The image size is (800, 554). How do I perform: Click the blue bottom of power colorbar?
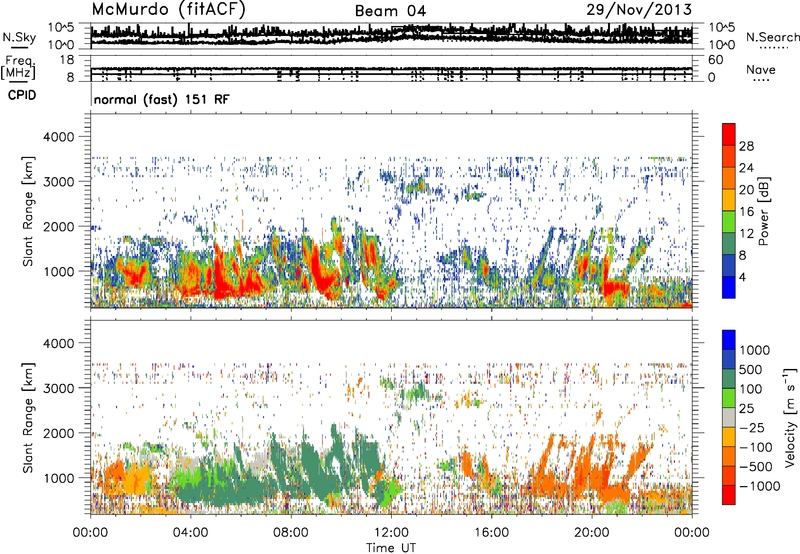pos(729,287)
